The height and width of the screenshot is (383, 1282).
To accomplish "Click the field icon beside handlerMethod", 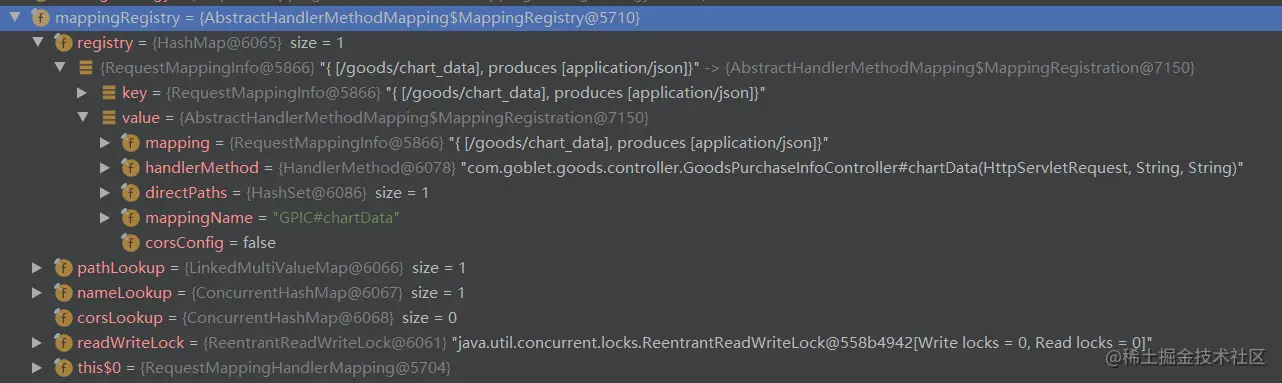I will (131, 167).
